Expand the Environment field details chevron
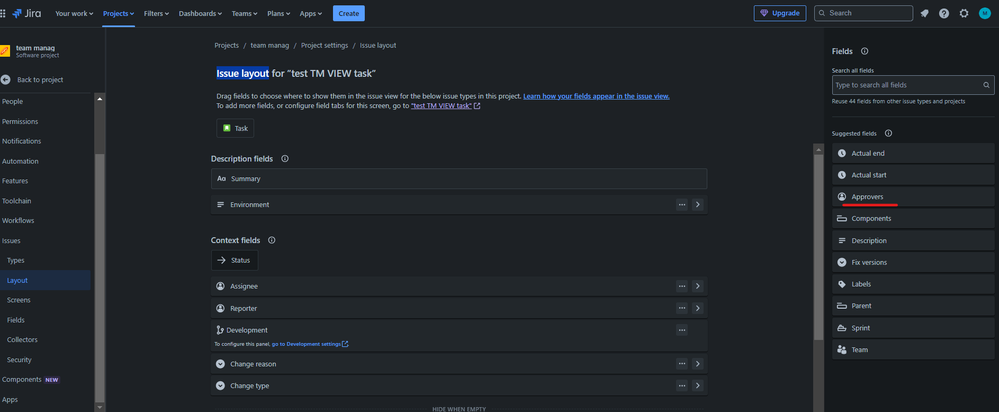 [698, 204]
